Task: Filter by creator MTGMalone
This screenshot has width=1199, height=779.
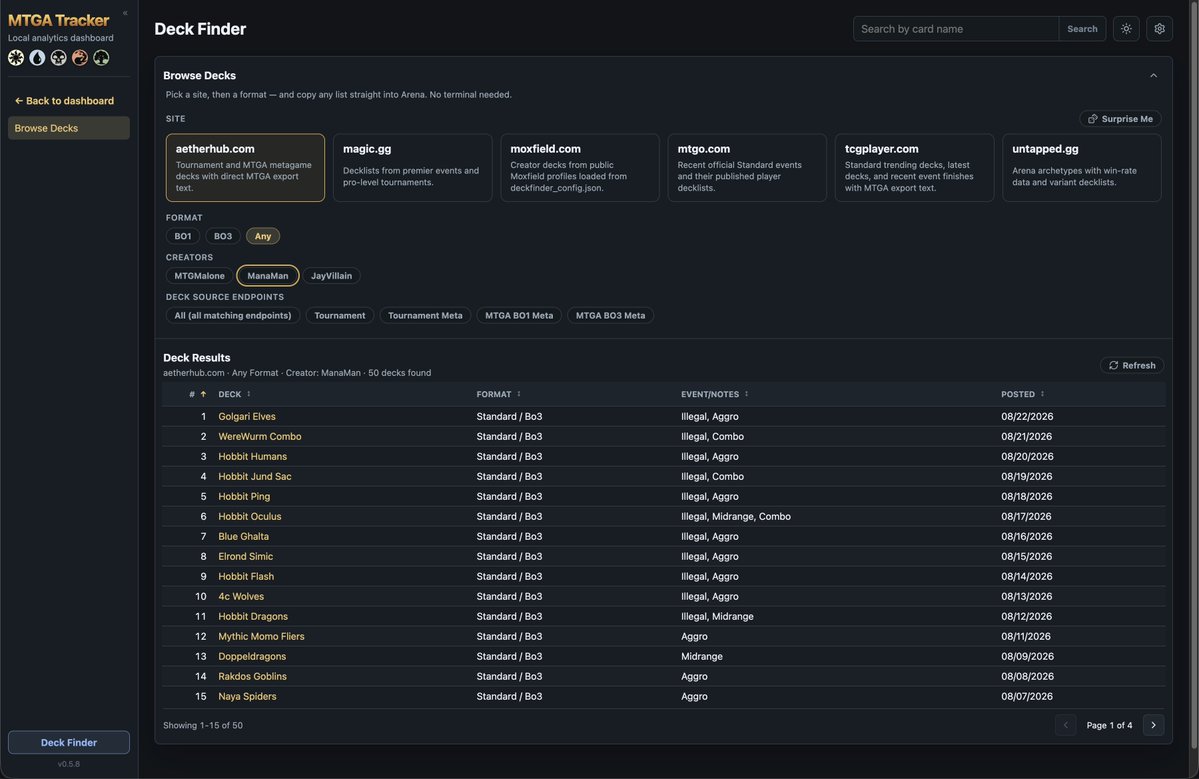Action: click(200, 276)
